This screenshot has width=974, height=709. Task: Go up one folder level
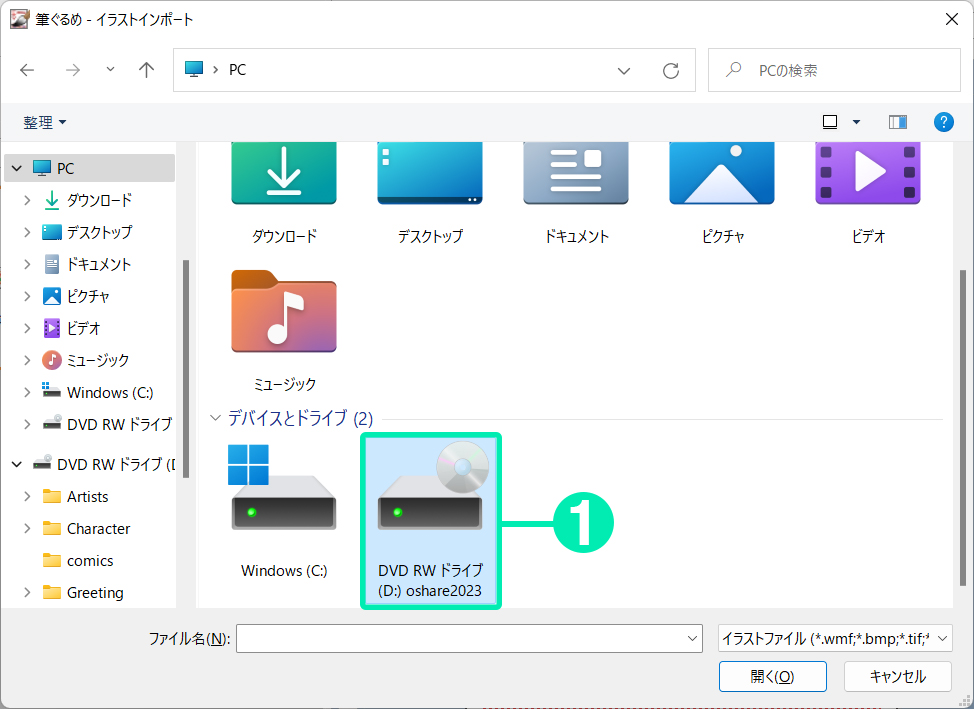(x=147, y=70)
